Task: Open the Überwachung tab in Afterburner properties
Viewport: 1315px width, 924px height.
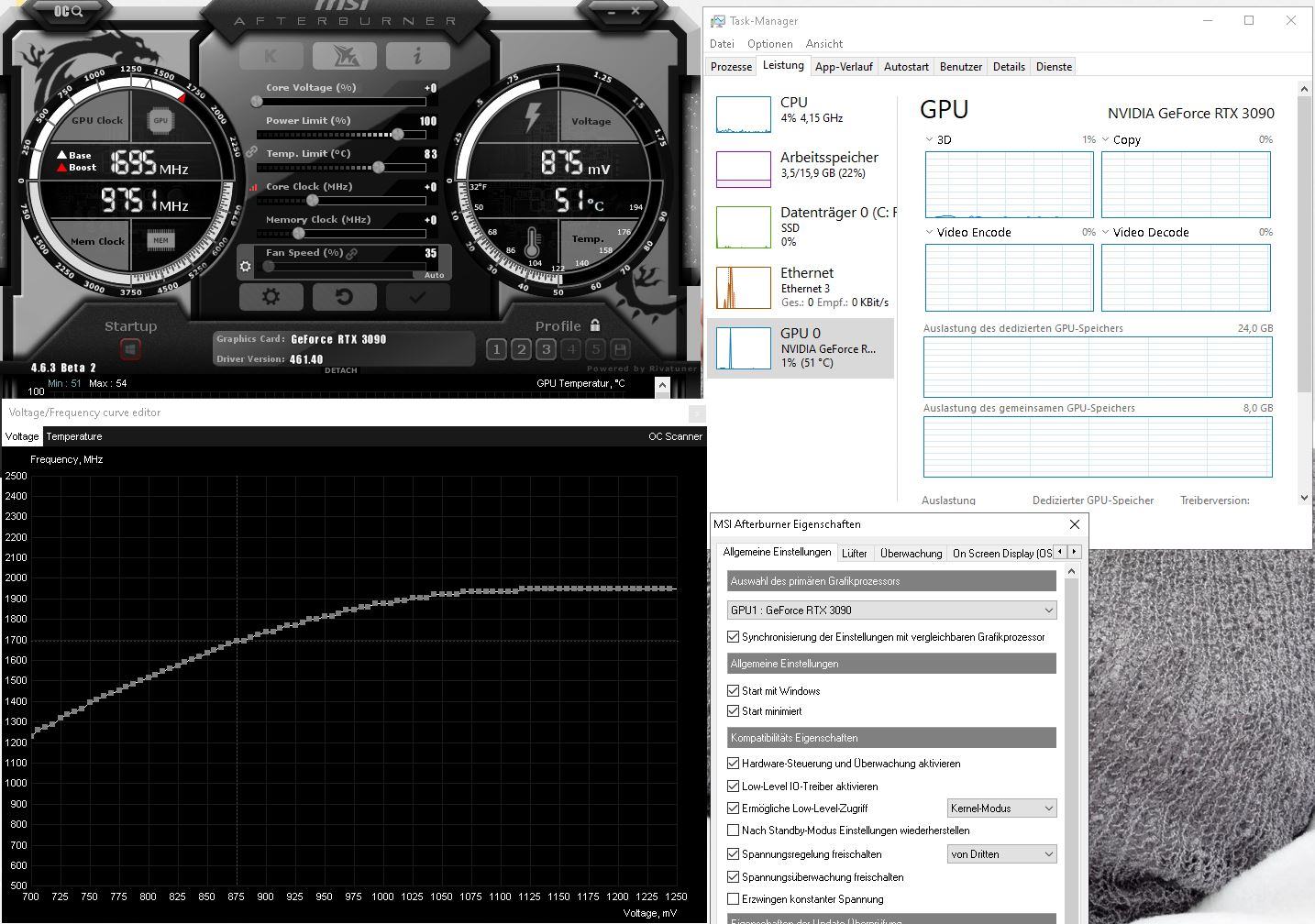Action: 911,553
